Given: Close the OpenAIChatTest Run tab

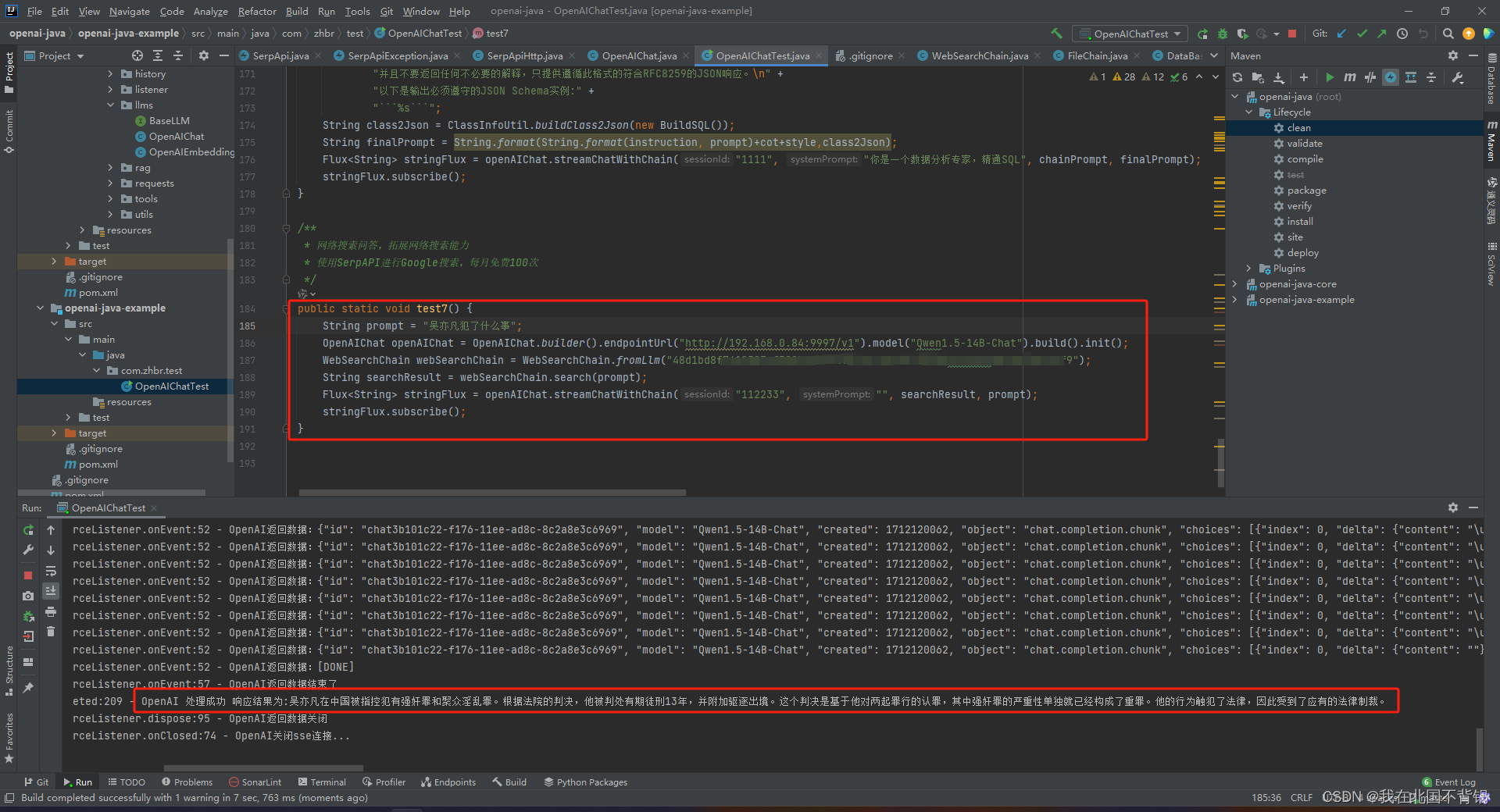Looking at the screenshot, I should click(x=154, y=508).
